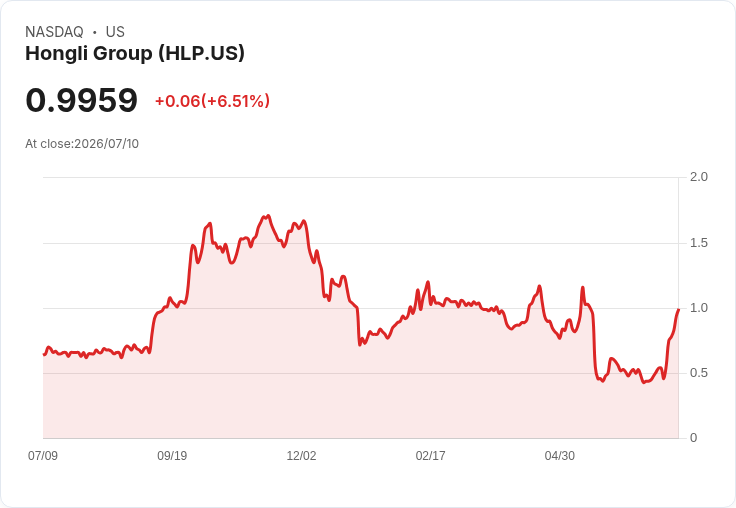Click the 0.5 price axis label

pyautogui.click(x=698, y=373)
